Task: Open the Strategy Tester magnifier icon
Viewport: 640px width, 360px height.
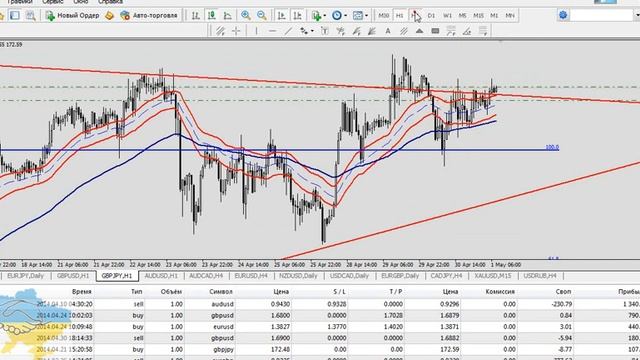Action: click(31, 16)
